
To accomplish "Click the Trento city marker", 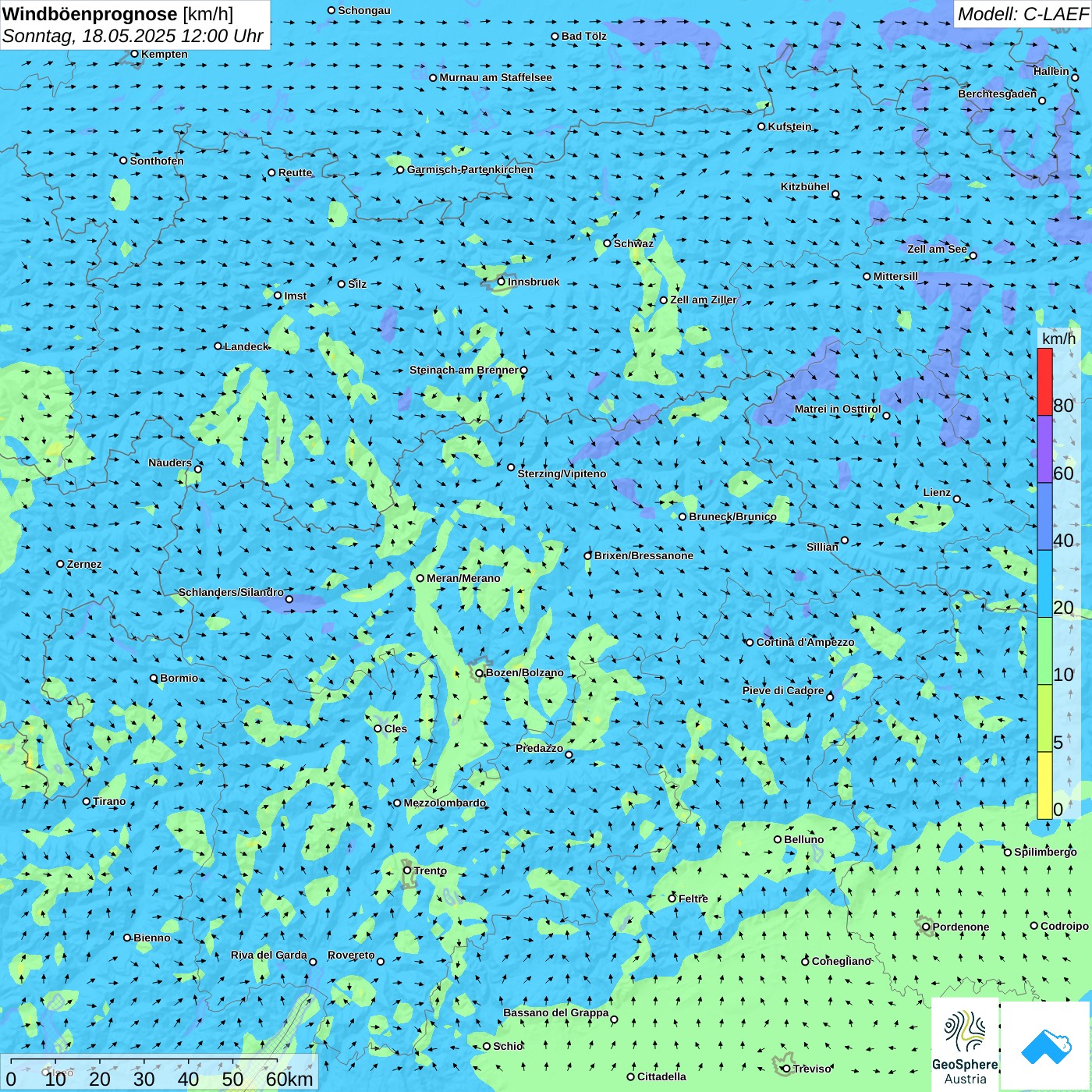I will click(x=407, y=870).
